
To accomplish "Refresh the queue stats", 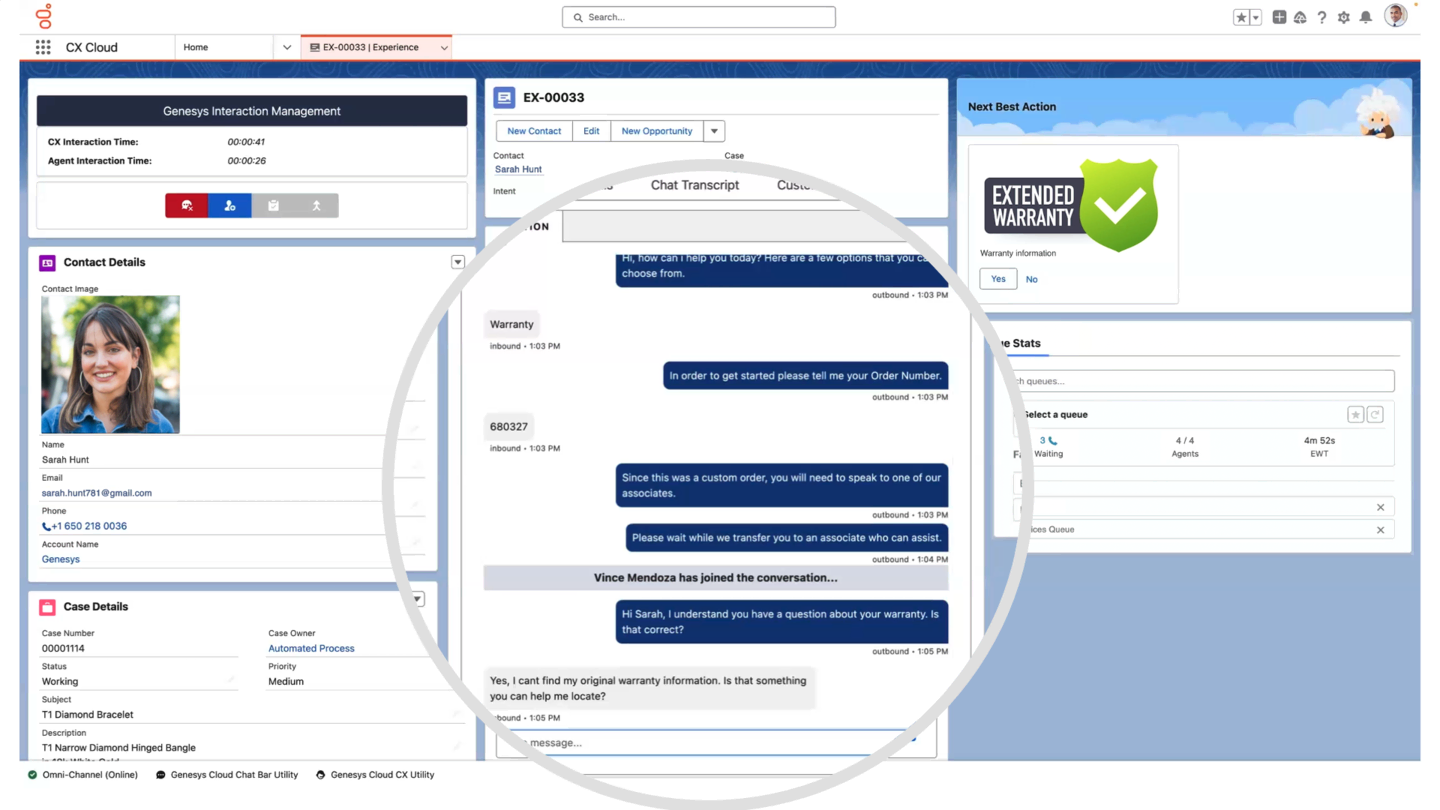I will tap(1375, 415).
